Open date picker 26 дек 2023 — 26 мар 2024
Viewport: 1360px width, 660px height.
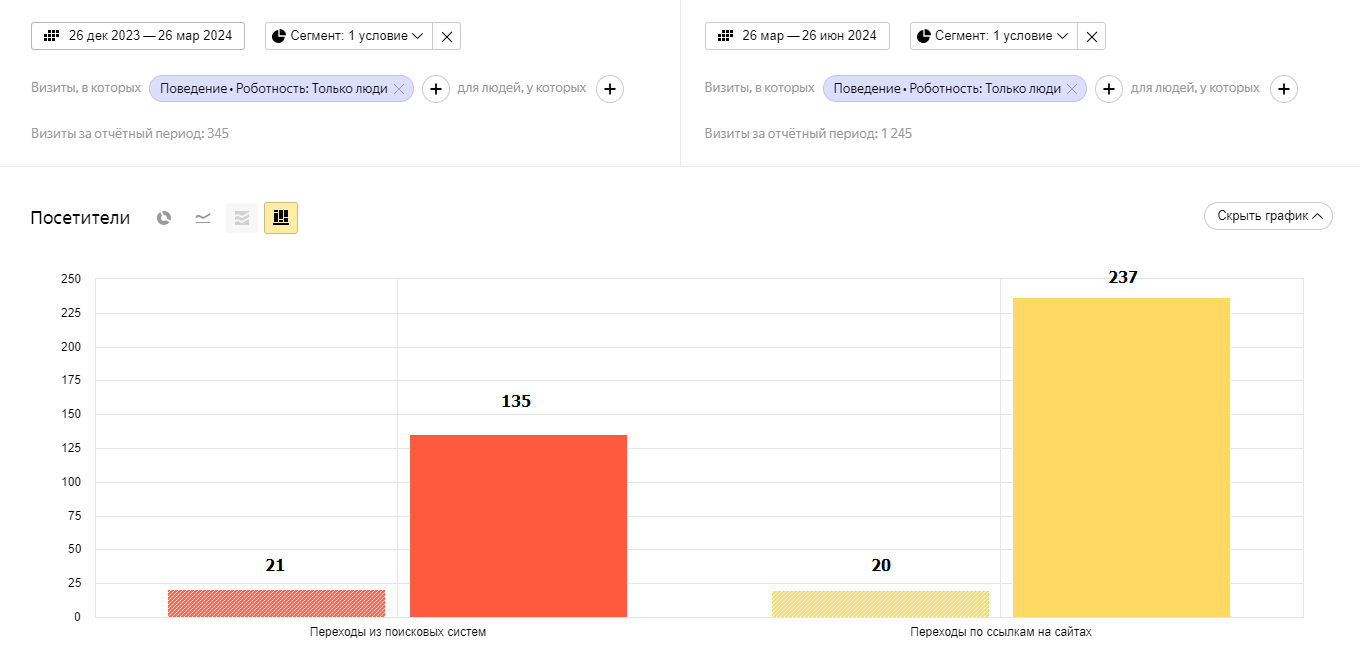coord(138,36)
